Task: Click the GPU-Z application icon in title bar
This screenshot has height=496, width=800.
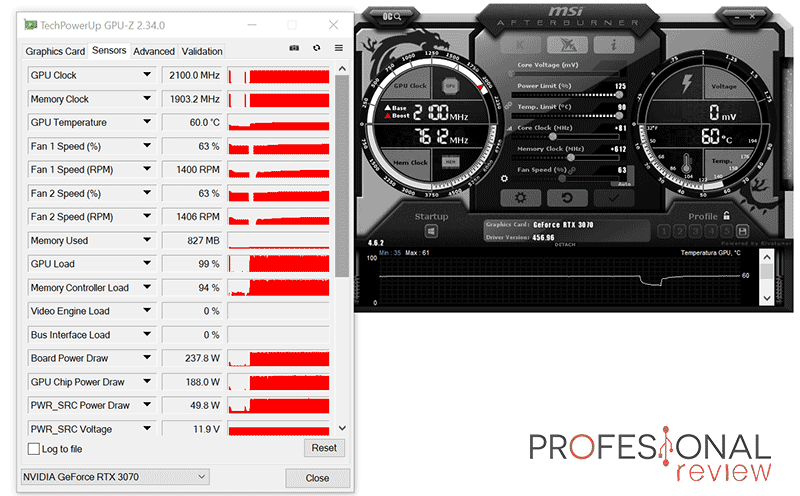Action: [x=31, y=24]
